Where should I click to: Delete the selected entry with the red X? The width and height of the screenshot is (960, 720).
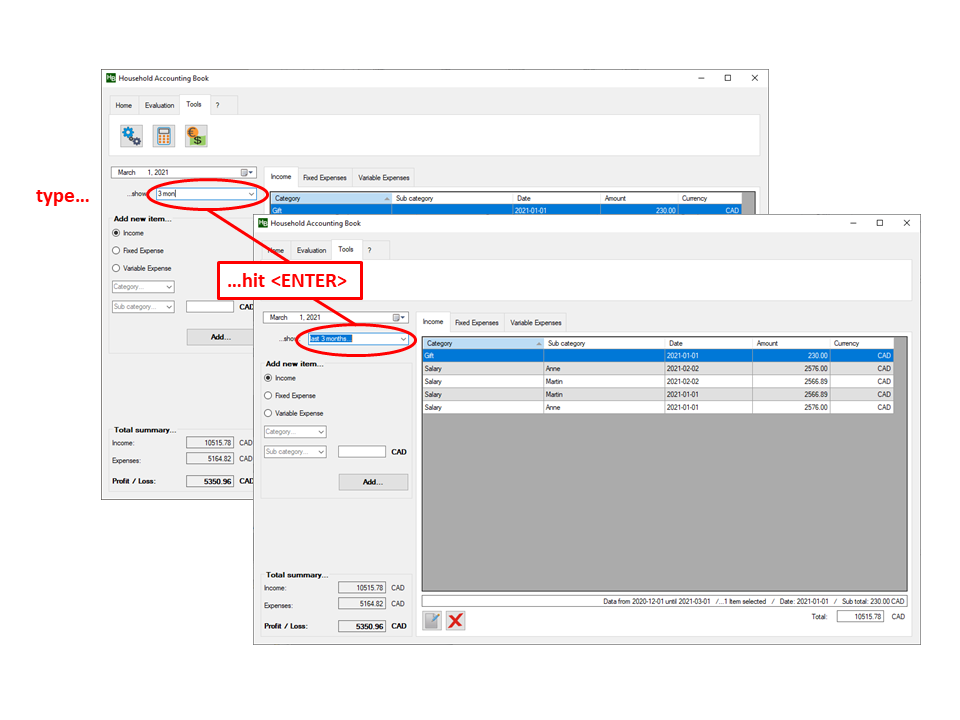pos(456,621)
